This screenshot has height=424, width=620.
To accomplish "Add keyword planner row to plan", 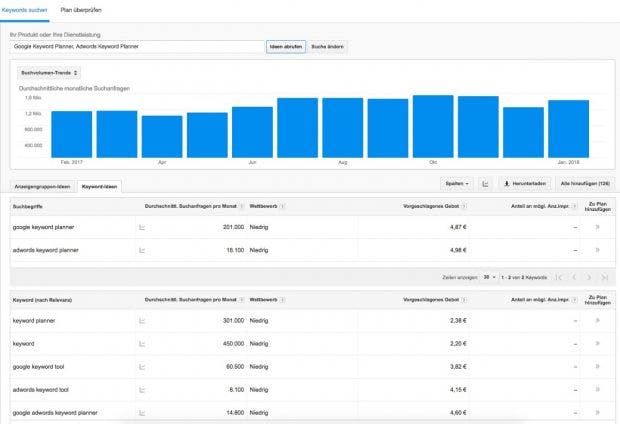I will coord(597,320).
